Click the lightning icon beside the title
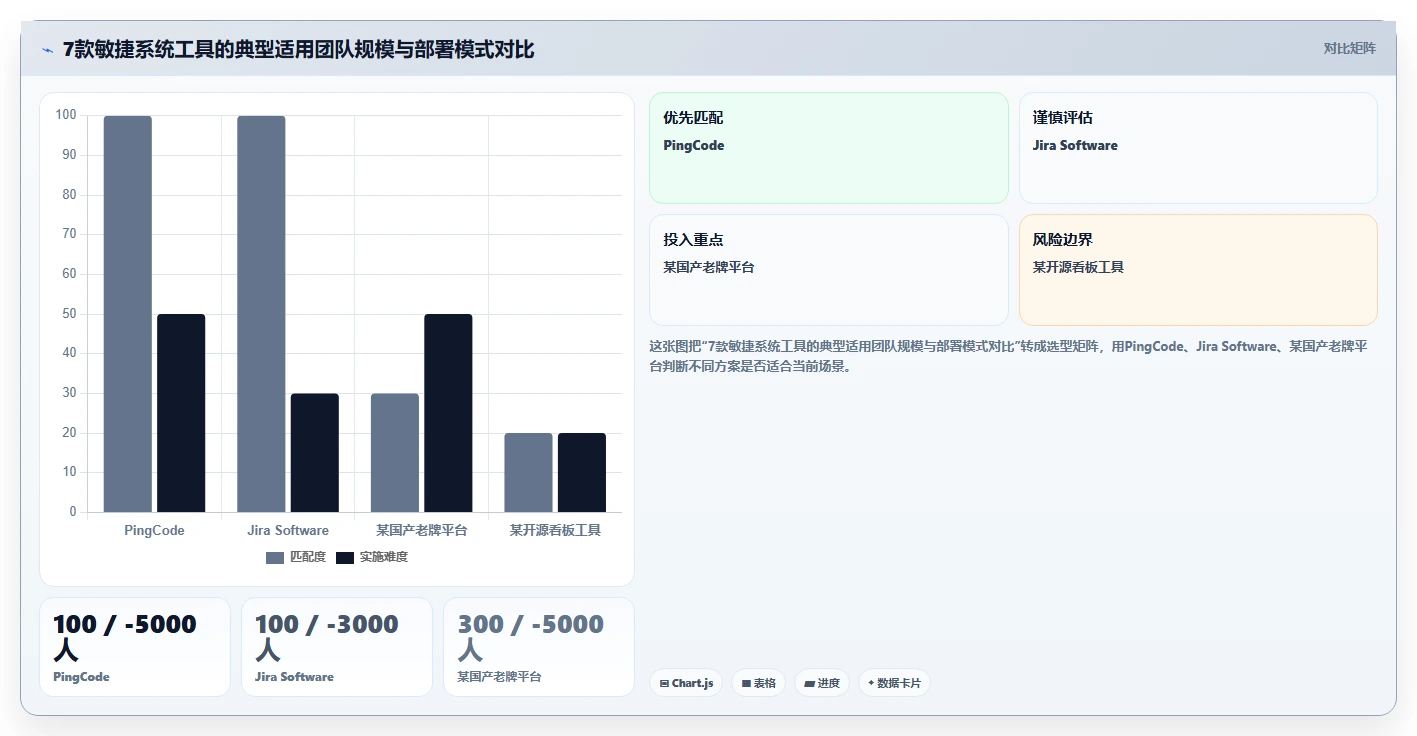 [47, 49]
